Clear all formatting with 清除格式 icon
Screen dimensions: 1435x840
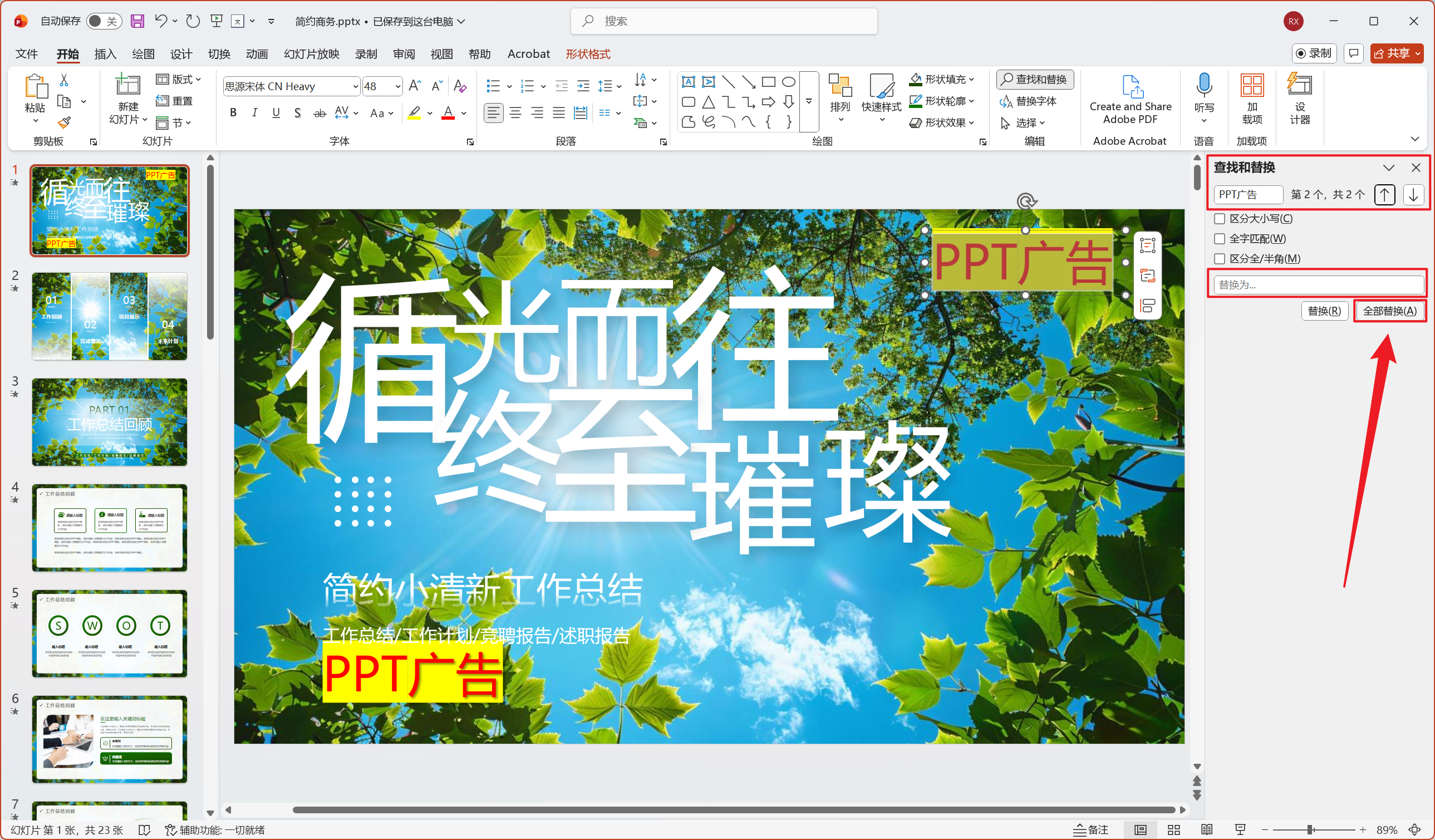pos(460,86)
